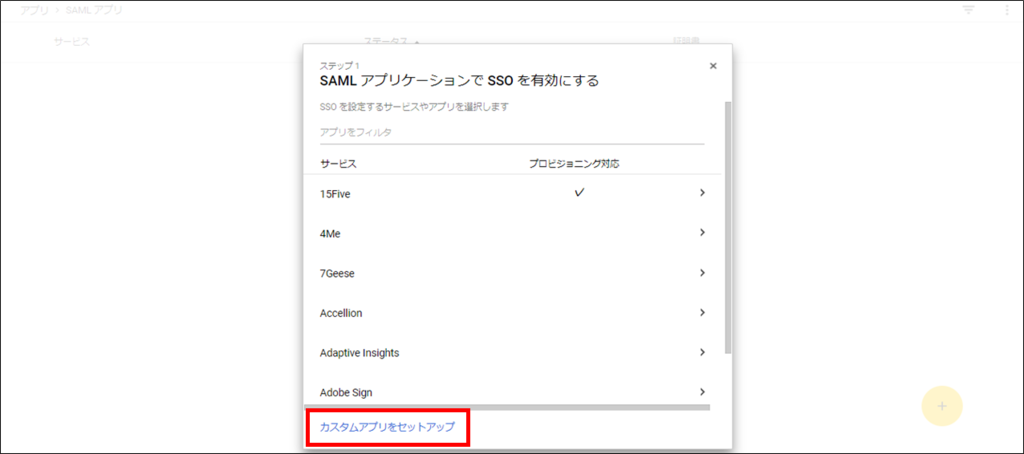Select the Accellion service name
The height and width of the screenshot is (454, 1024).
341,314
